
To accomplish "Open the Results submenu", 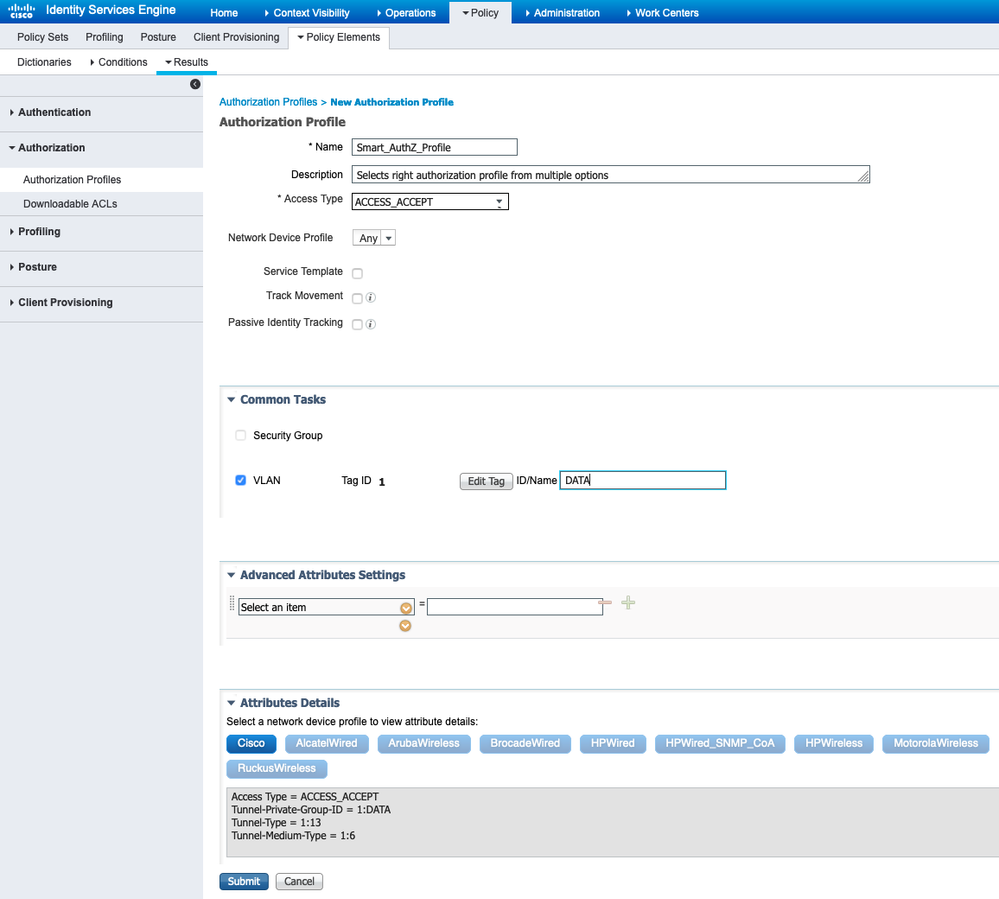I will click(187, 62).
